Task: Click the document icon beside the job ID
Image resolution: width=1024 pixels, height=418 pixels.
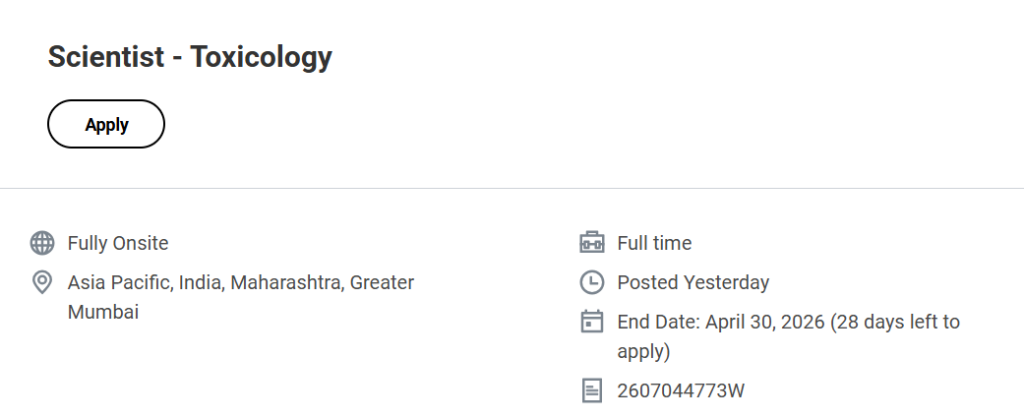Action: pos(592,390)
